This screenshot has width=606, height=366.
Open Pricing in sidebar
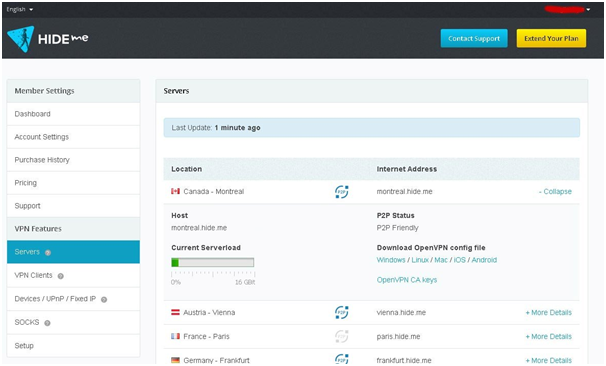[x=73, y=183]
